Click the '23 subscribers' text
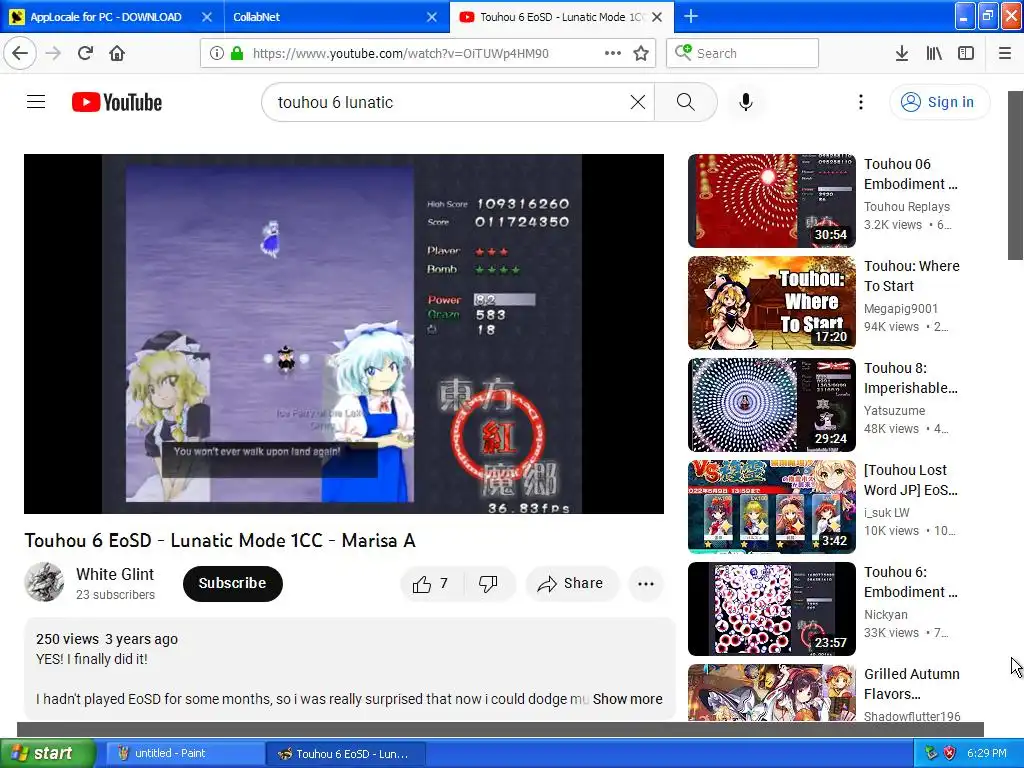This screenshot has height=768, width=1024. click(x=115, y=595)
